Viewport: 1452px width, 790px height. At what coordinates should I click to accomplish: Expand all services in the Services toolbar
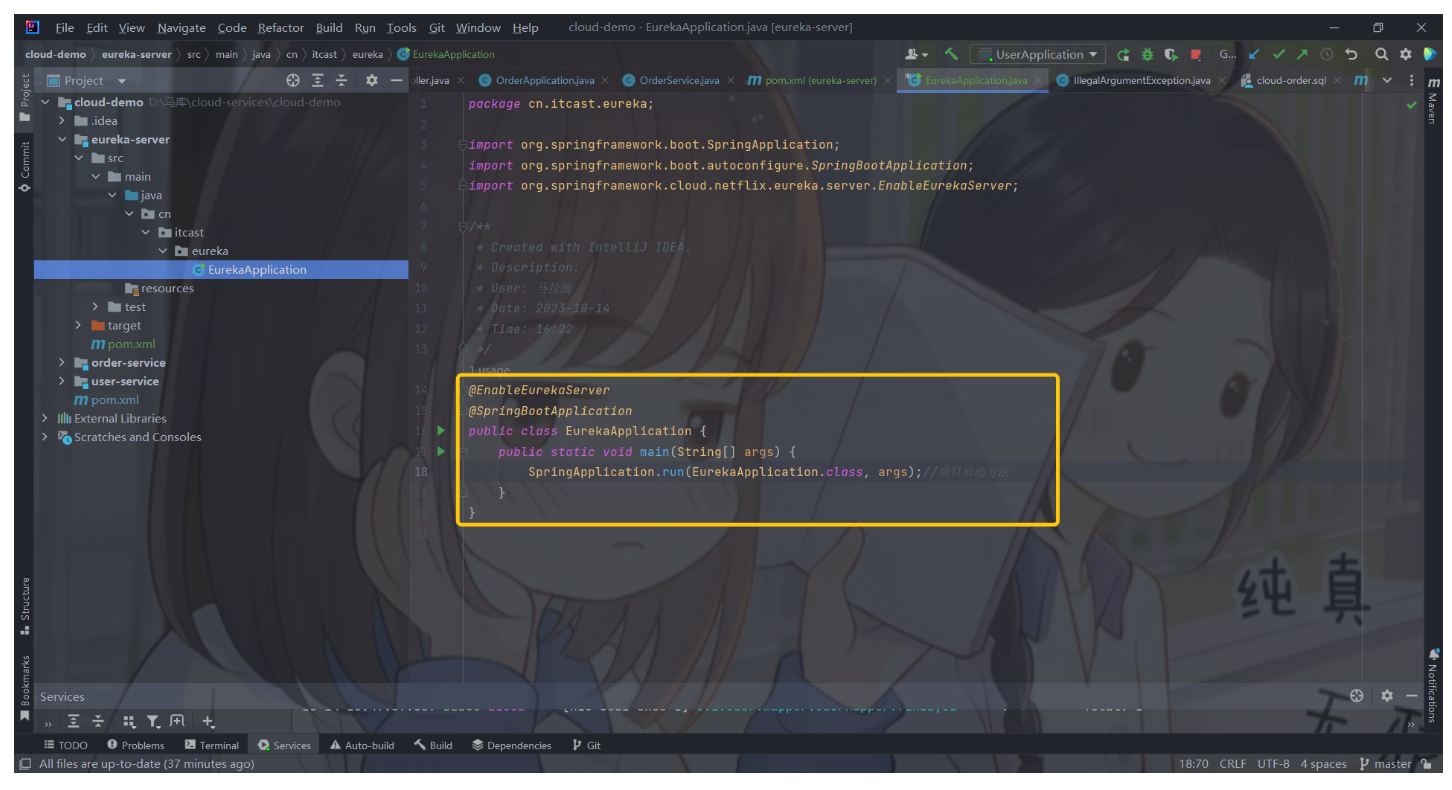(74, 721)
